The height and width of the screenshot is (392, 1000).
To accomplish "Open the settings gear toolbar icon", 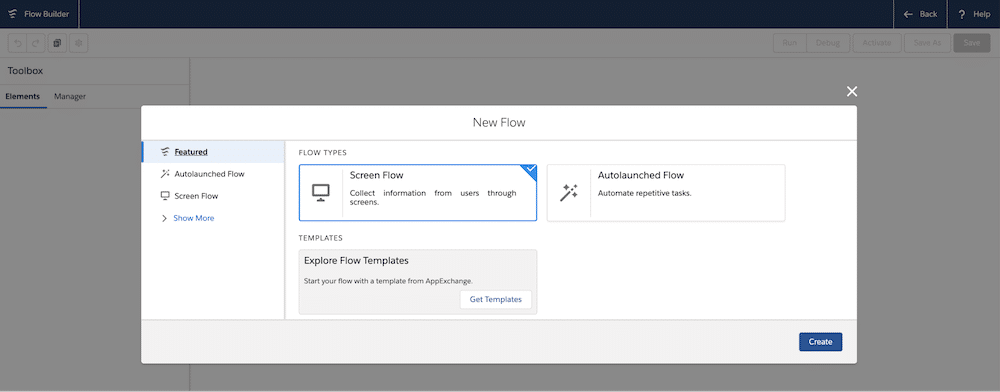I will 79,43.
